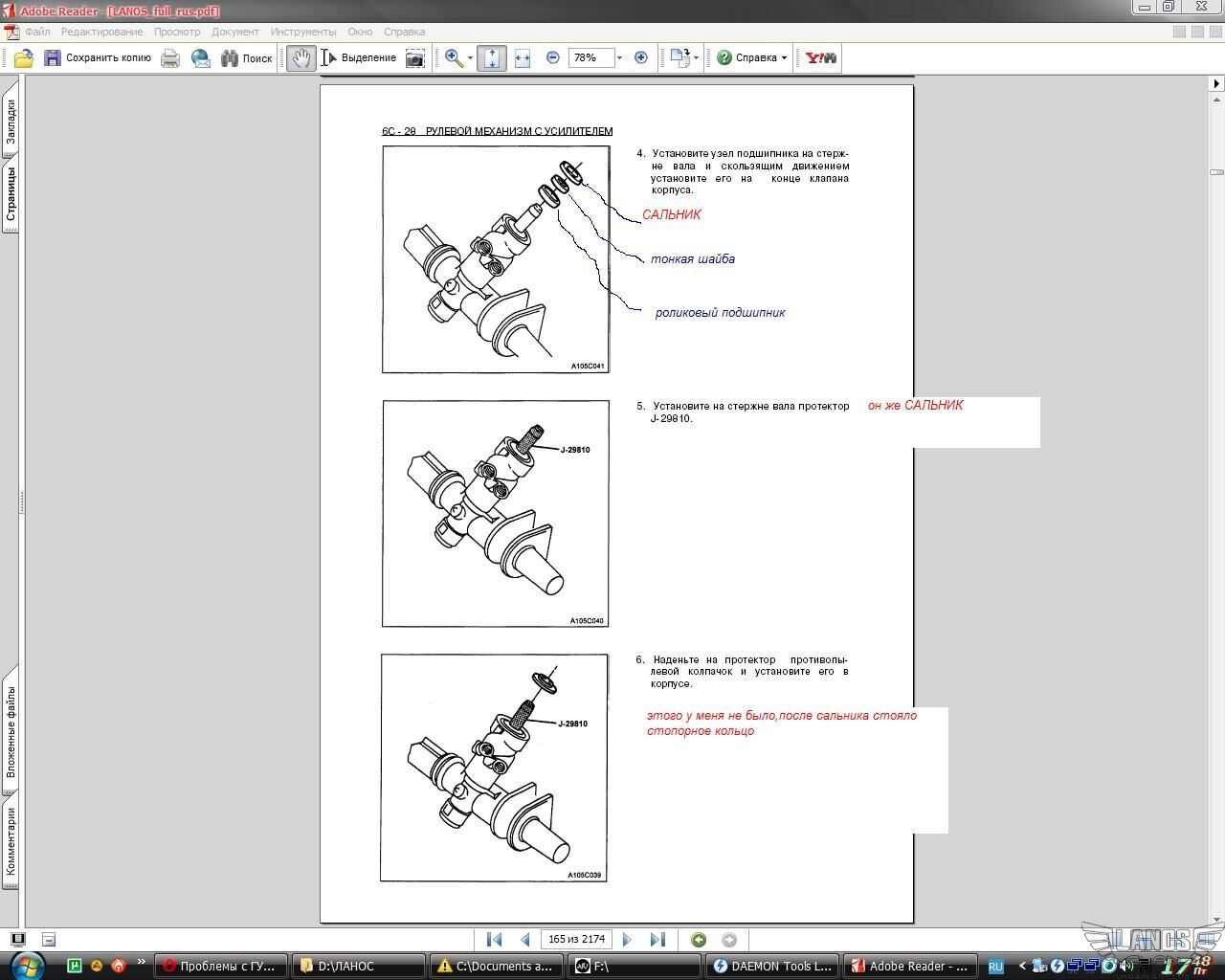Go to previous view green arrow
This screenshot has height=980, width=1225.
pyautogui.click(x=699, y=940)
